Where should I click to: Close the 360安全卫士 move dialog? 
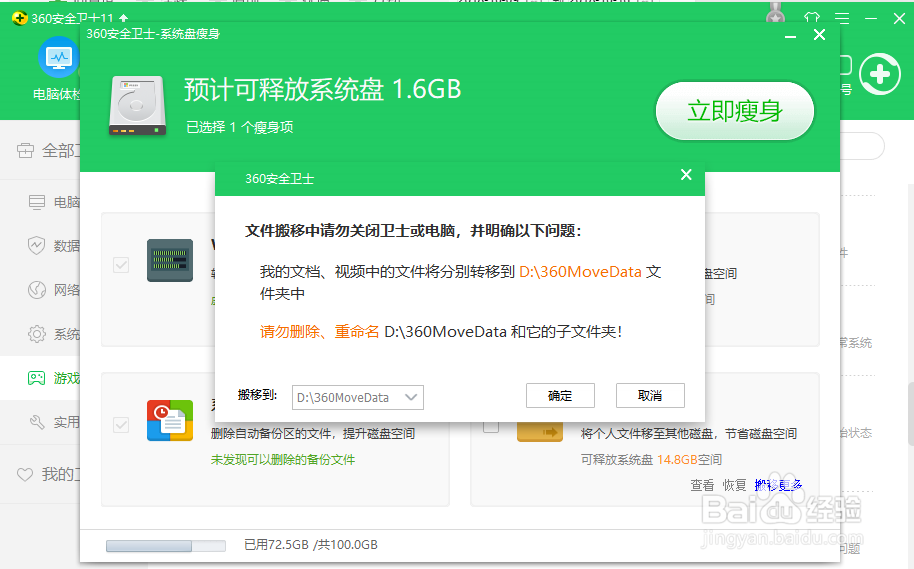coord(686,174)
